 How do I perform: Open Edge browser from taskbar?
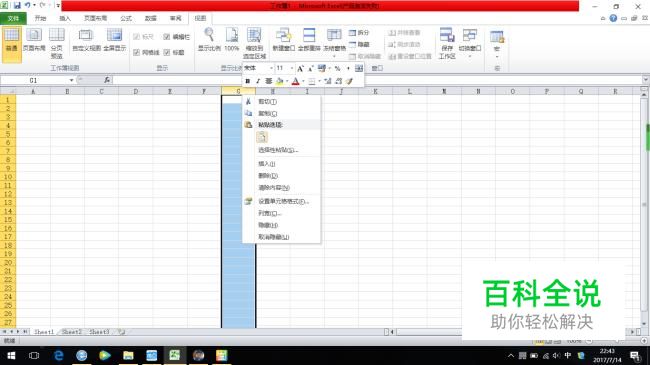point(58,355)
